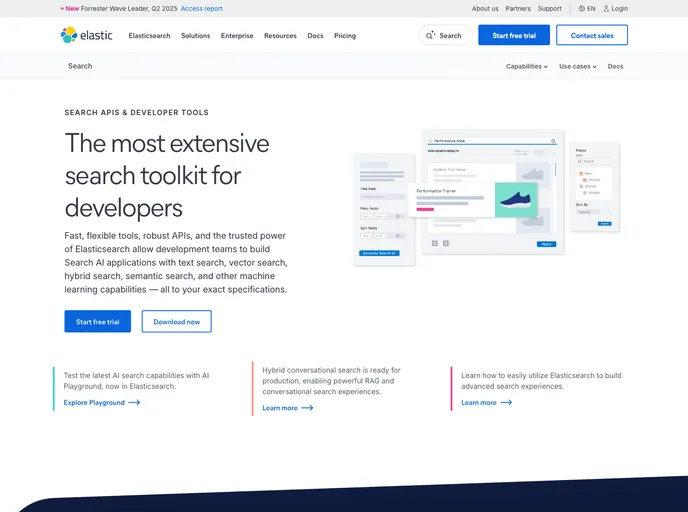Expand the Capabilities dropdown
688x512 pixels.
527,66
